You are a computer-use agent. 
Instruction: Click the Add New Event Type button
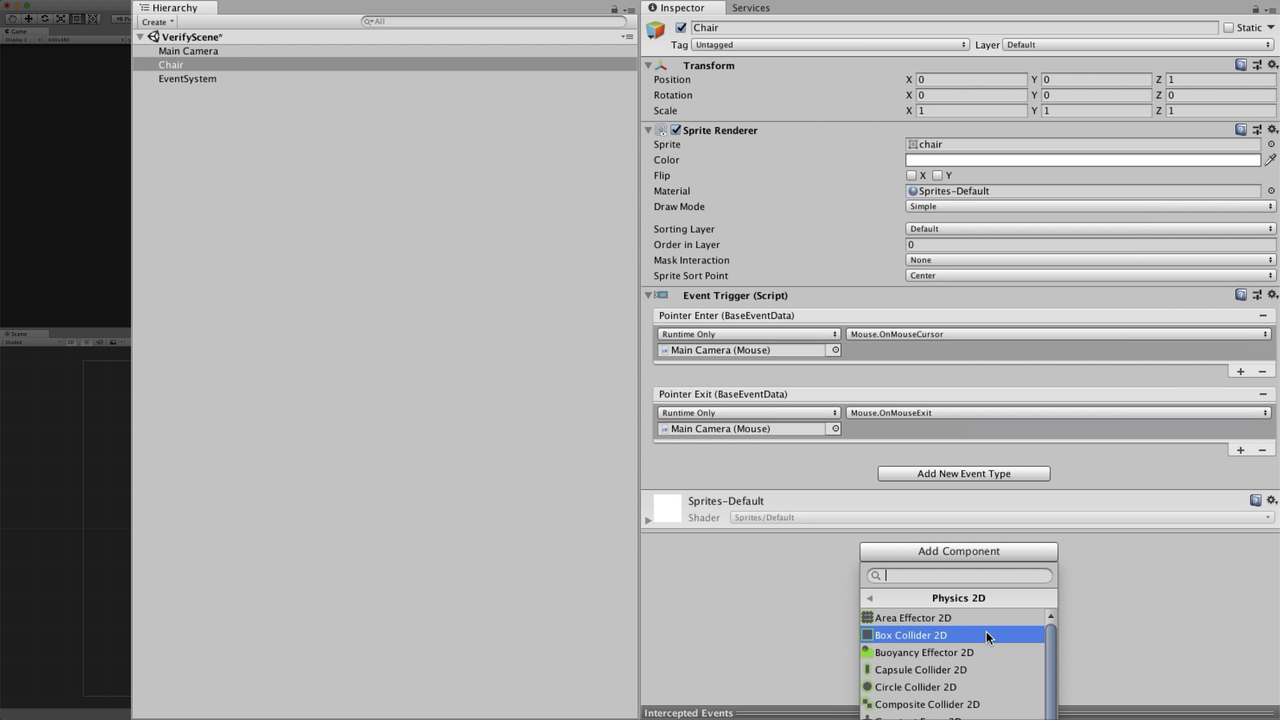[963, 474]
